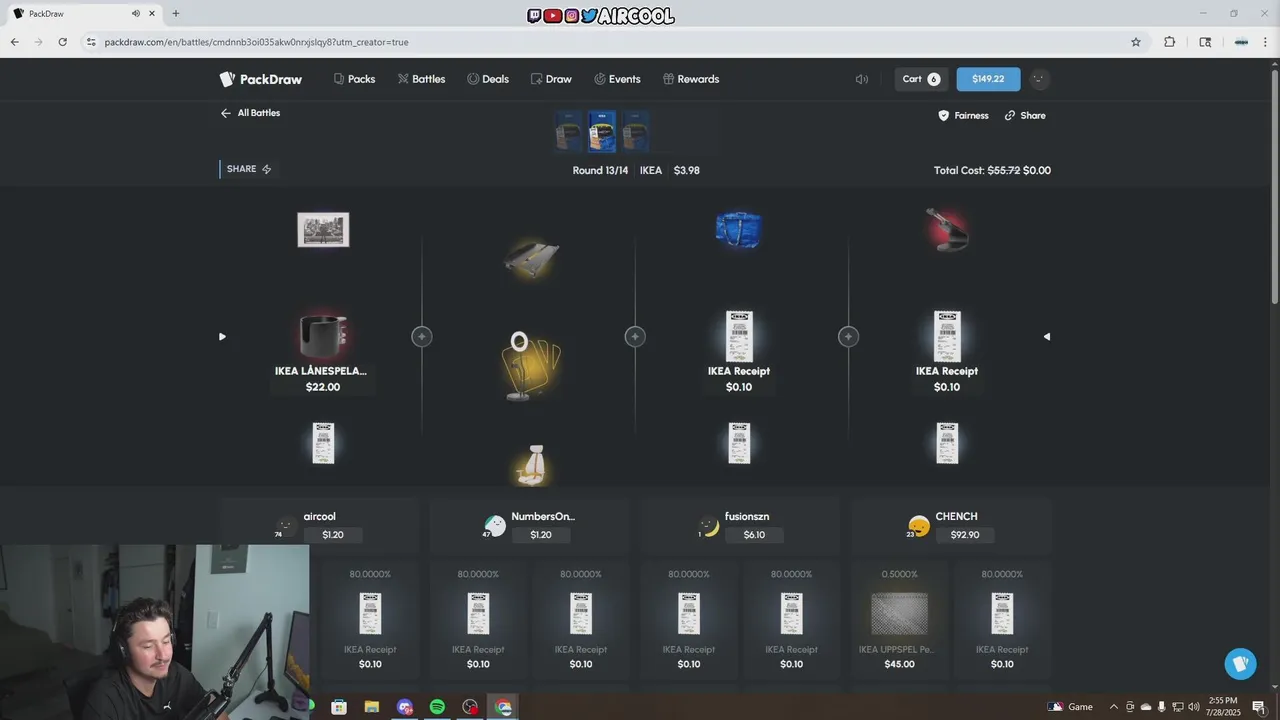Open the Windows notification center
Screen dimensions: 1280x720
1258,707
